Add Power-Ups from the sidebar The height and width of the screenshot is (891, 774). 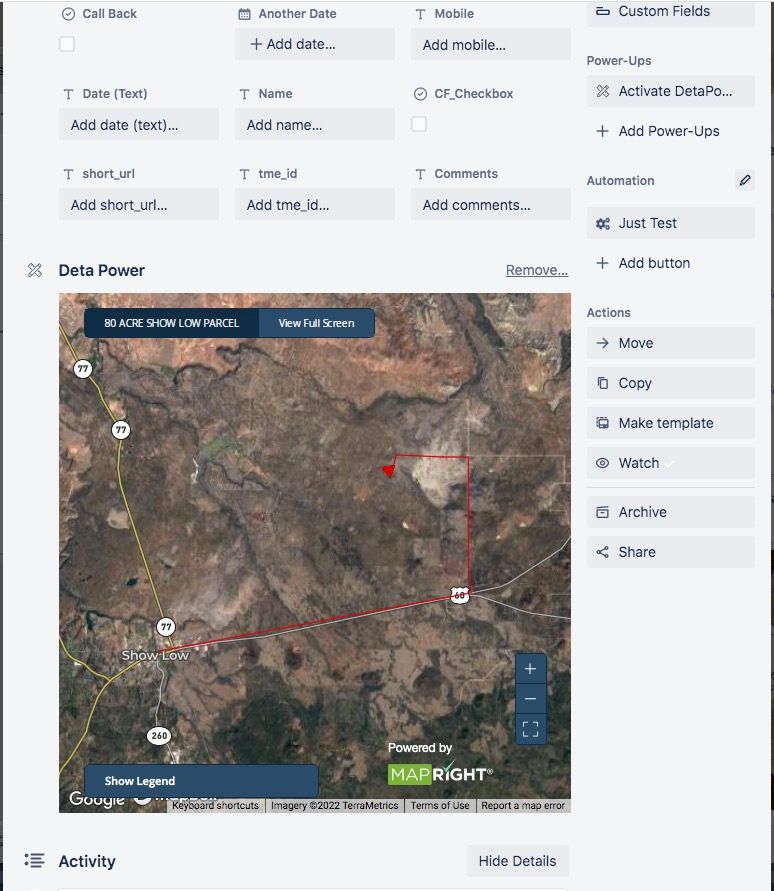671,131
